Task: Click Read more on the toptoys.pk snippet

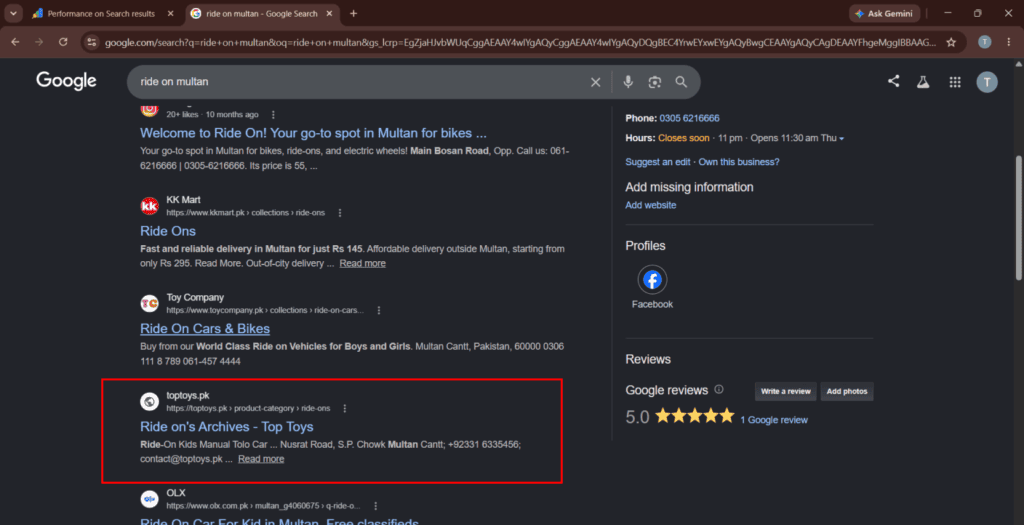Action: point(261,459)
